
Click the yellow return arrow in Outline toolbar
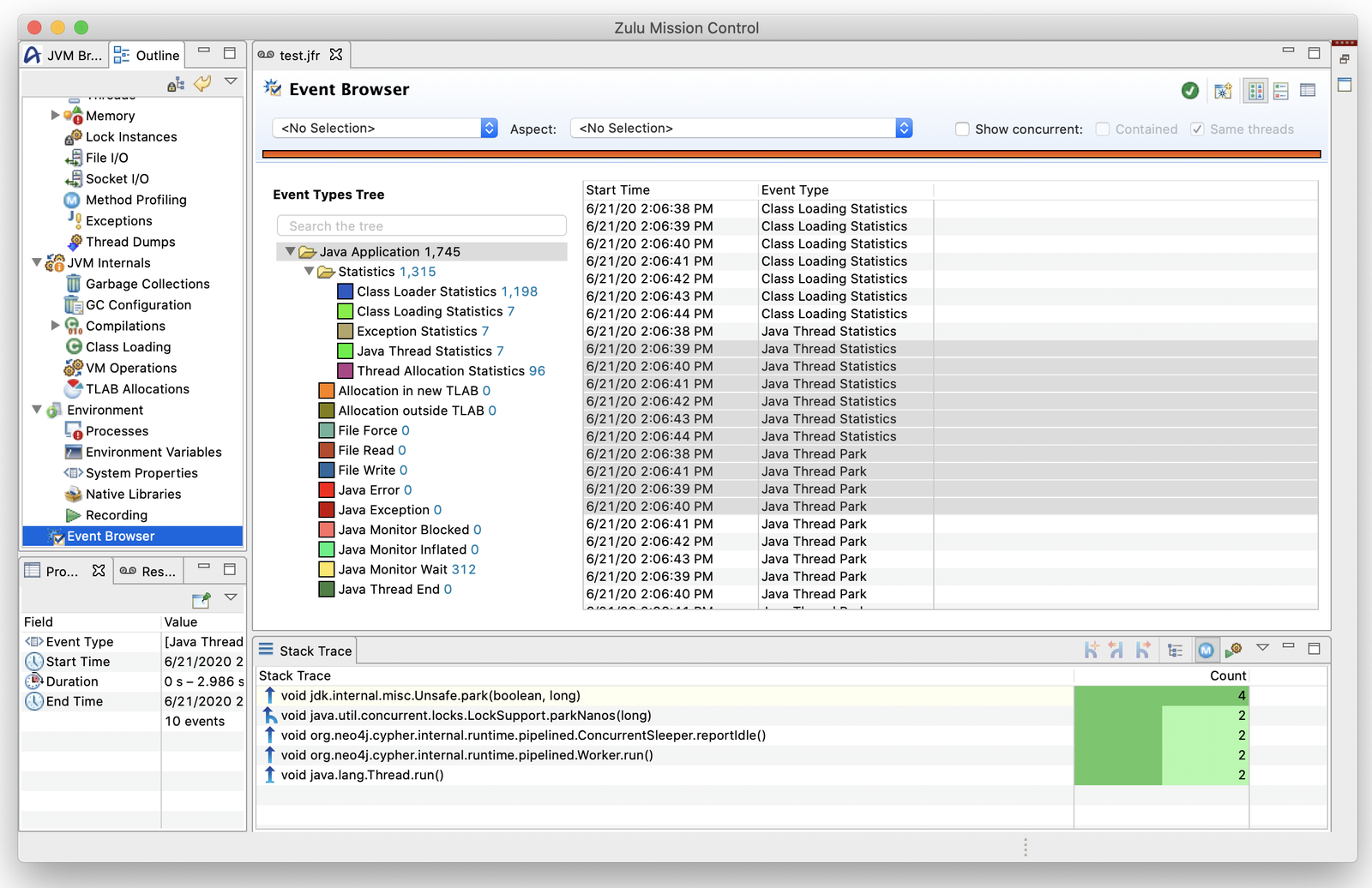pyautogui.click(x=202, y=83)
